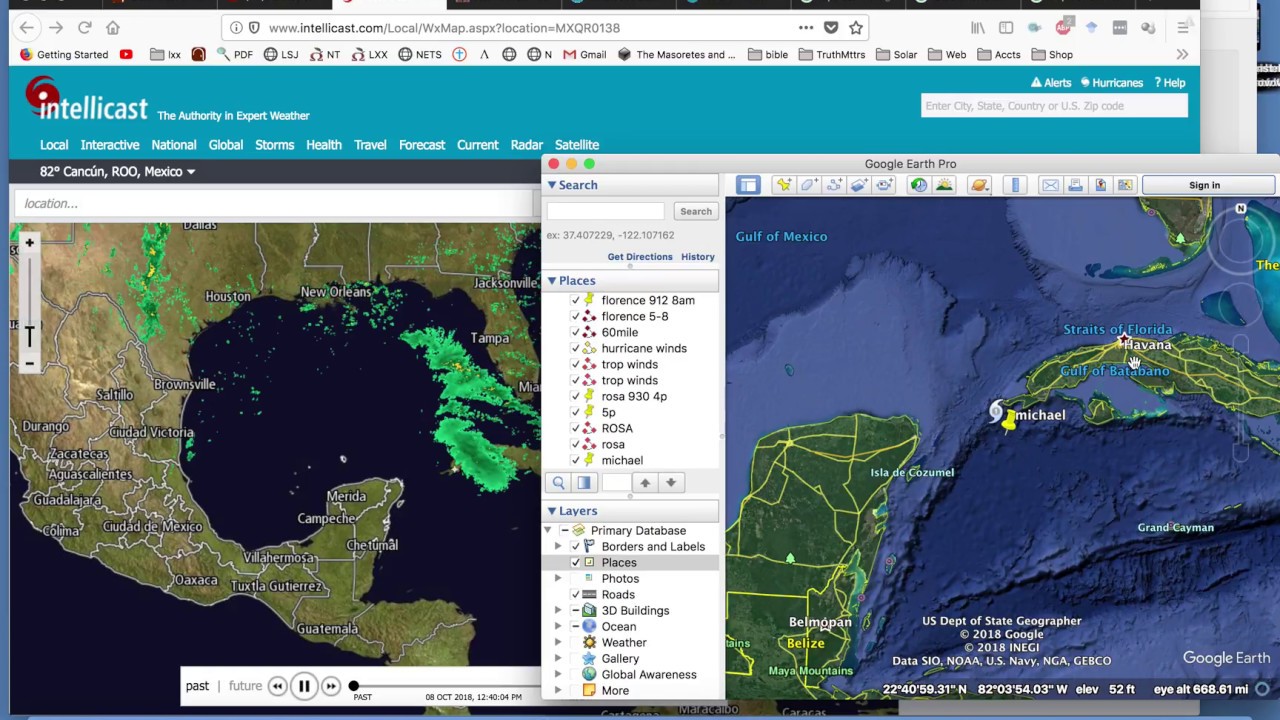Open Intellicast Alerts link
1280x720 pixels.
pyautogui.click(x=1051, y=83)
